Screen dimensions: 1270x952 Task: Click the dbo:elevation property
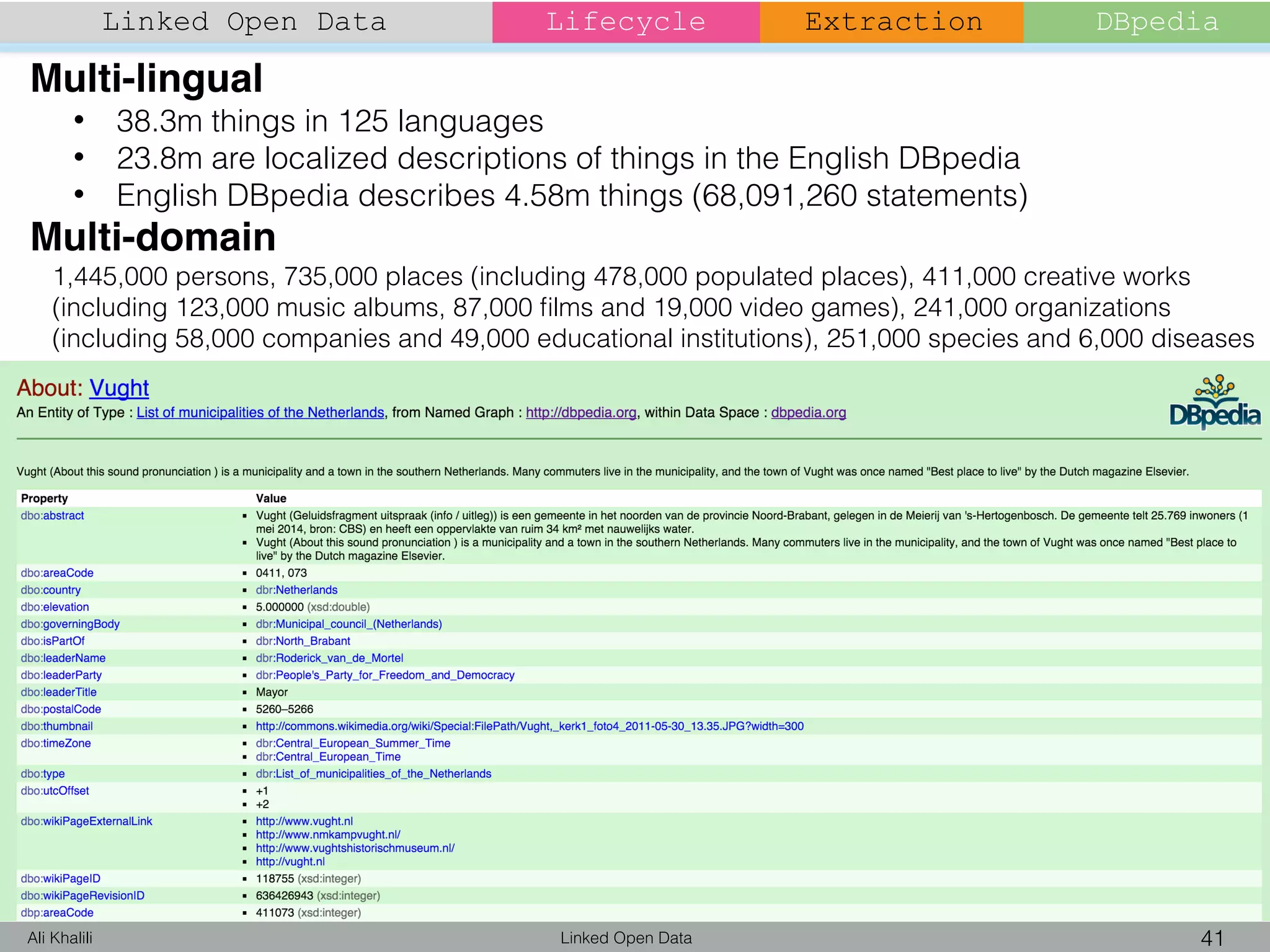(55, 607)
